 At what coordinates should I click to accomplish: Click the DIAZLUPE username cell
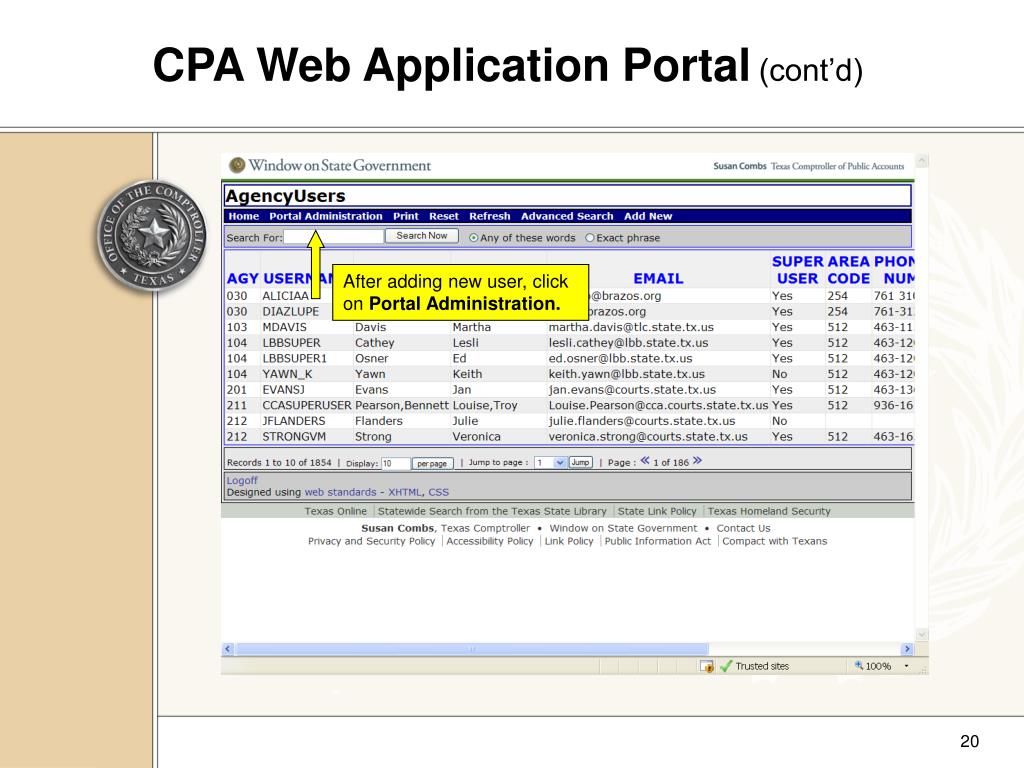291,312
